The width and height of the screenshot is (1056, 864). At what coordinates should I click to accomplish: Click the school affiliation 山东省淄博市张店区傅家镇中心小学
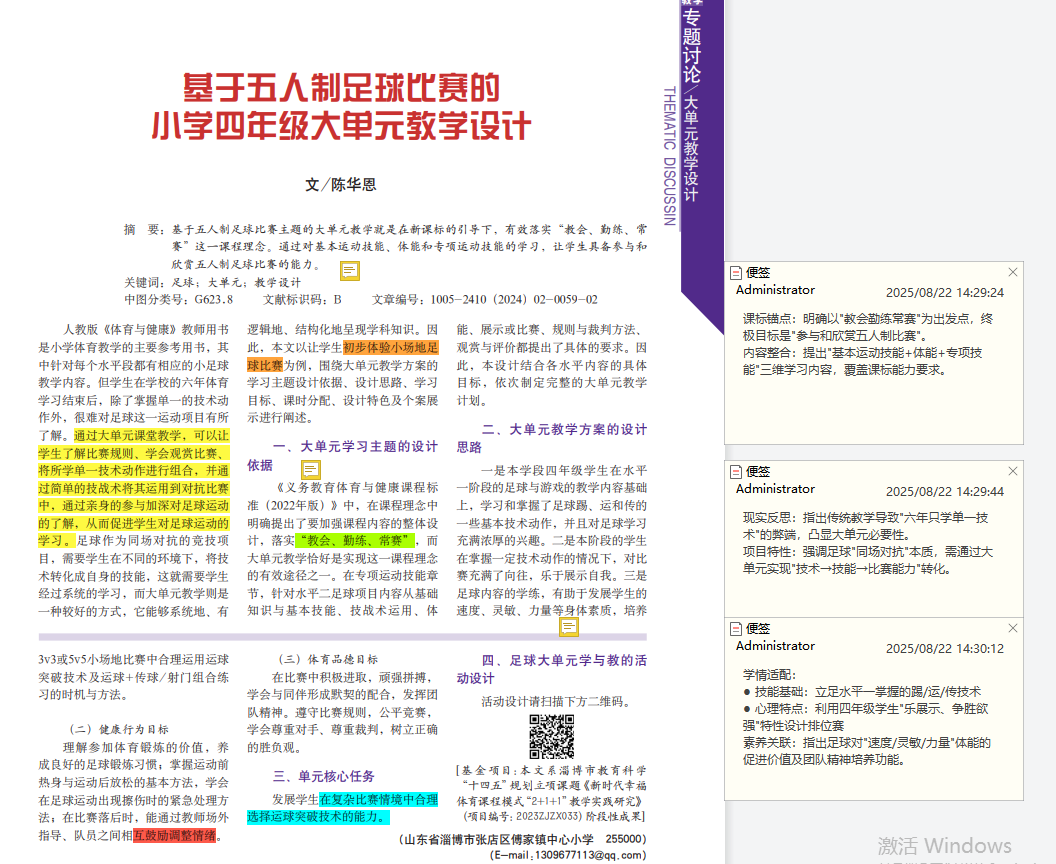tap(498, 839)
